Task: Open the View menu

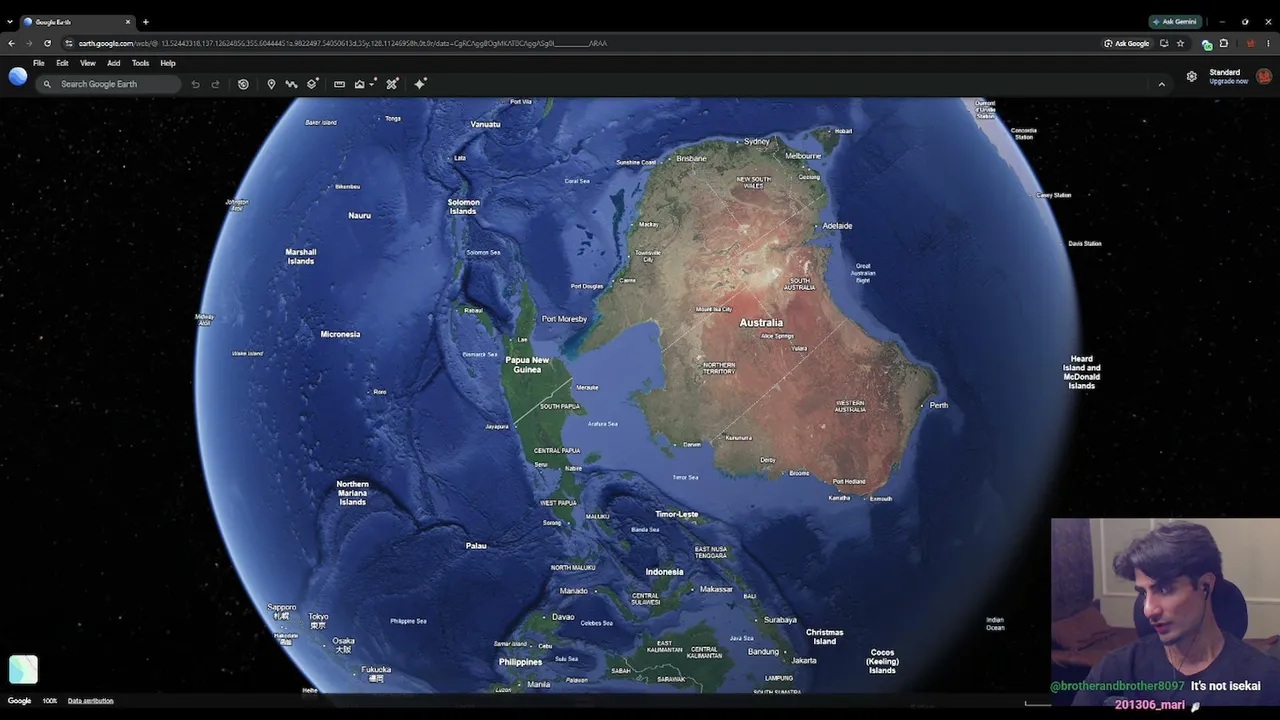Action: [x=88, y=63]
